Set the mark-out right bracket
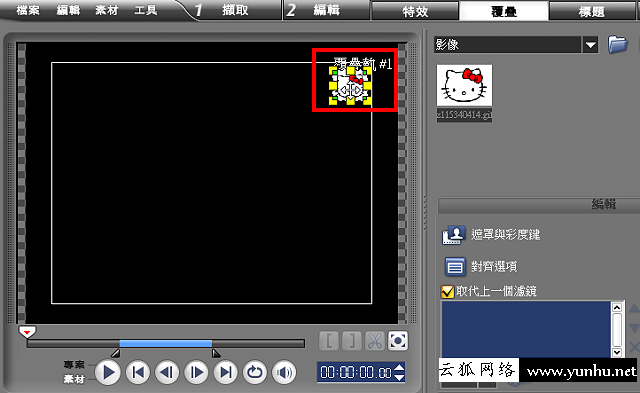 coord(352,341)
